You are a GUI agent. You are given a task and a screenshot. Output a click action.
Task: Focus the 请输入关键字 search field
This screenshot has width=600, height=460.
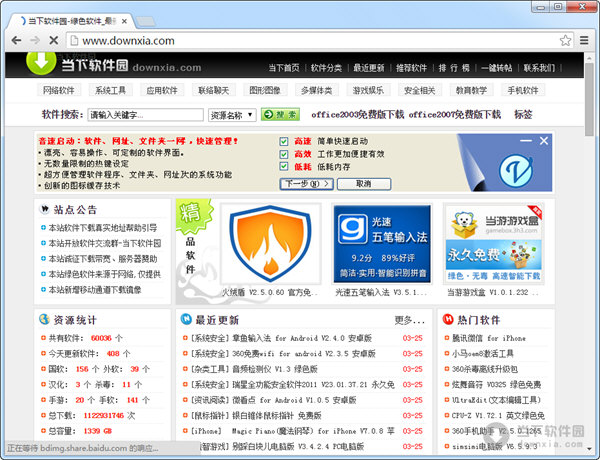(x=145, y=115)
